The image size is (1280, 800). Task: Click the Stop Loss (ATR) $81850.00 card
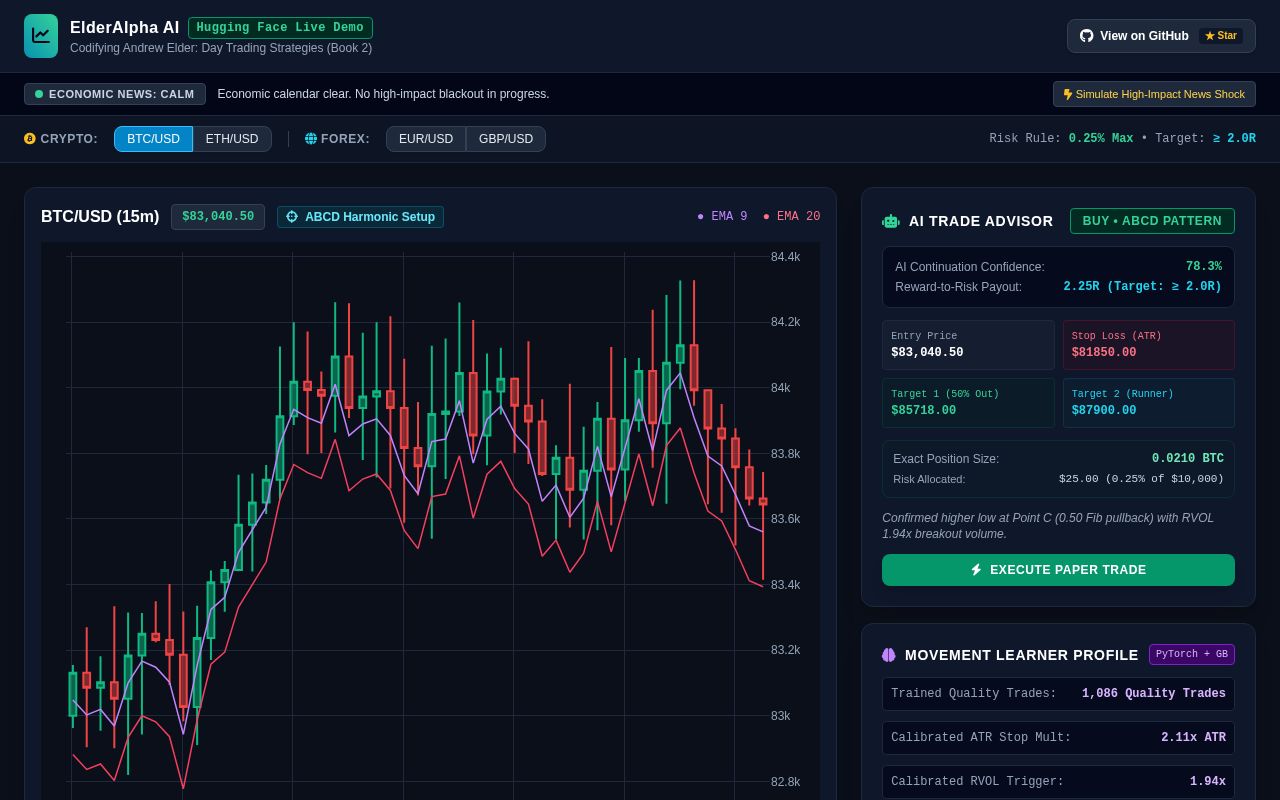point(1149,345)
